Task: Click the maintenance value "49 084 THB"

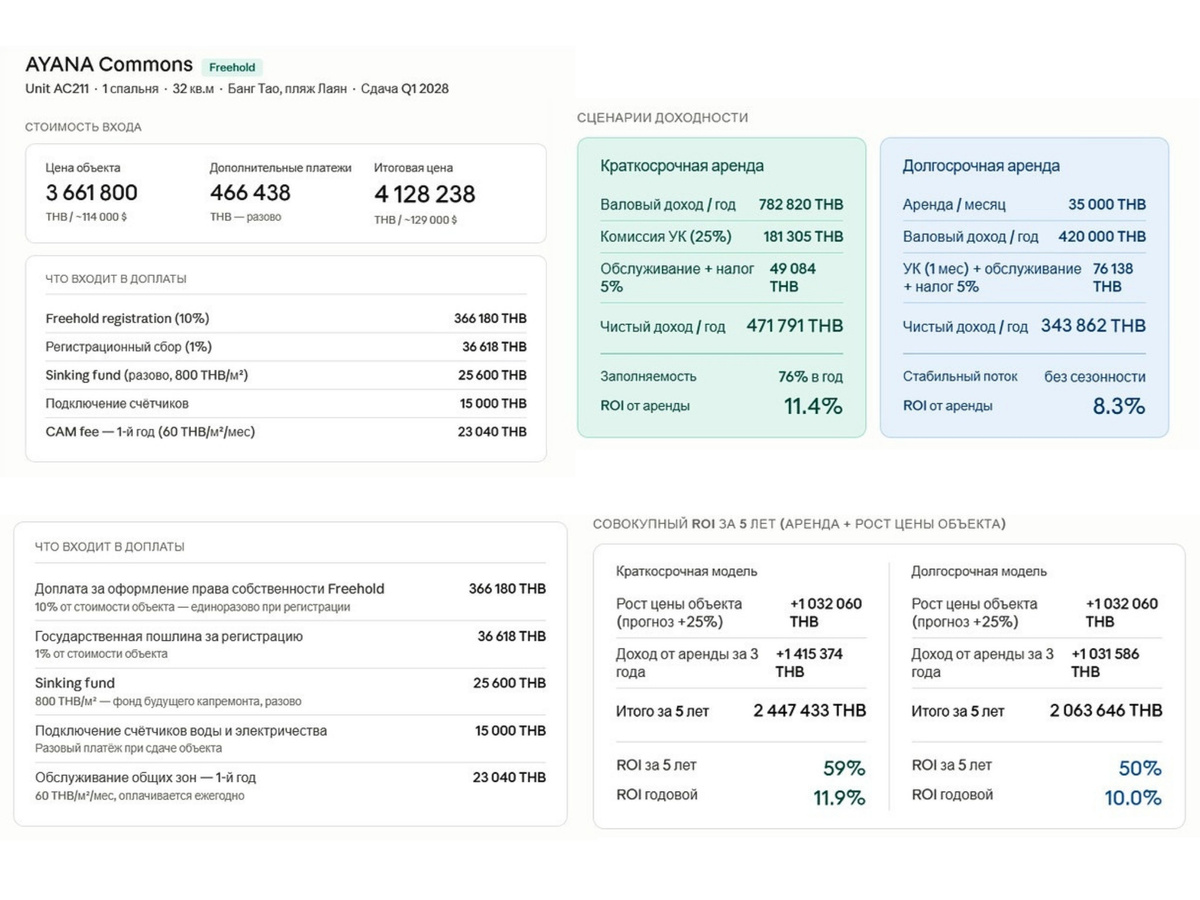Action: (793, 278)
